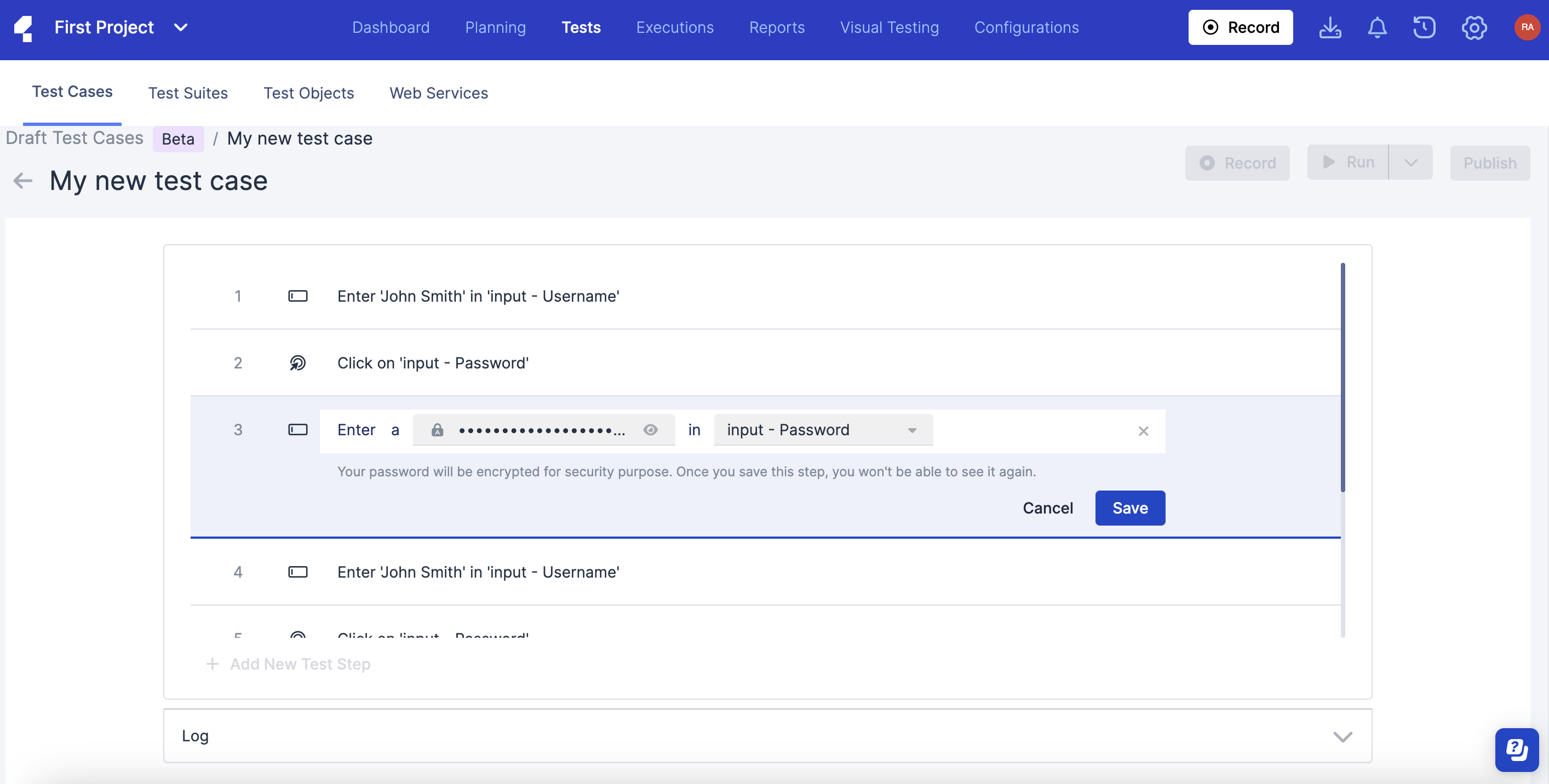The width and height of the screenshot is (1549, 784).
Task: Open the settings gear icon
Action: click(x=1474, y=28)
